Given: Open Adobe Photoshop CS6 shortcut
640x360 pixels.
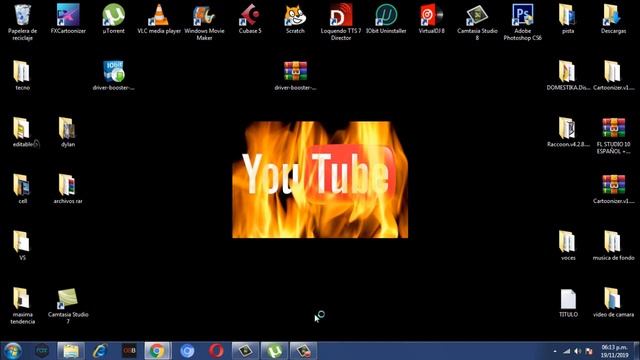Looking at the screenshot, I should click(522, 15).
